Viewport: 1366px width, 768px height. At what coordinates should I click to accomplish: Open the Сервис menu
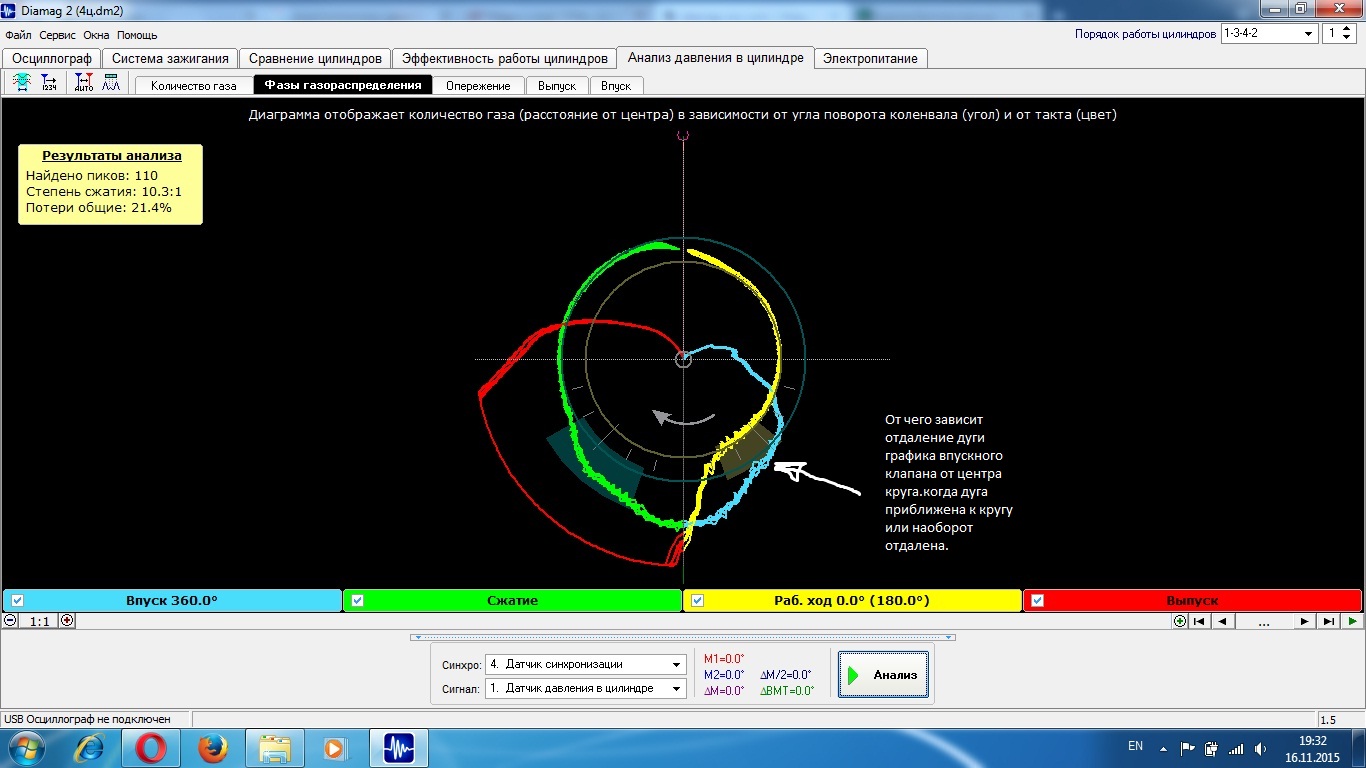[58, 35]
